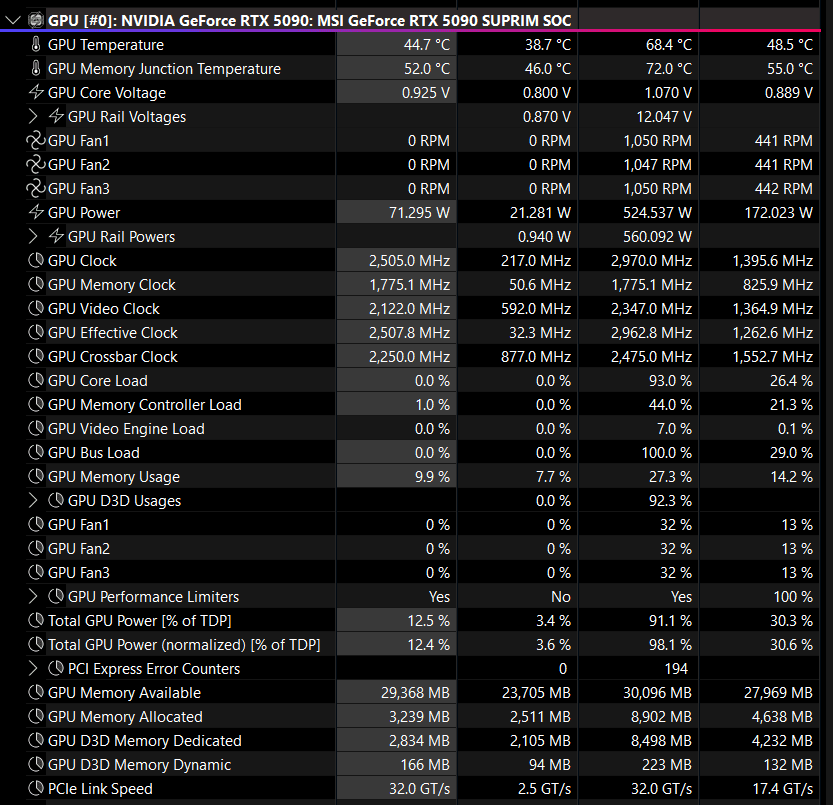Click the gauge icon beside GPU Core Load
Image resolution: width=833 pixels, height=805 pixels.
point(36,380)
